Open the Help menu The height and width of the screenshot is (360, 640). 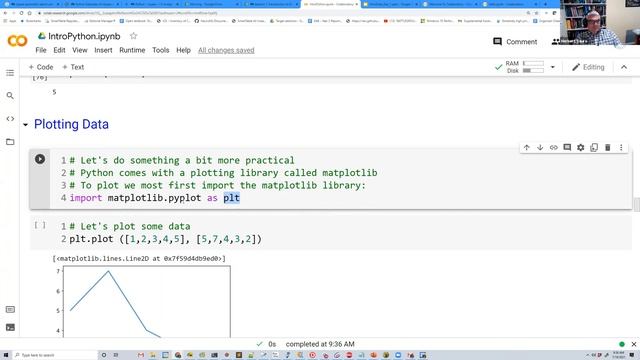183,50
